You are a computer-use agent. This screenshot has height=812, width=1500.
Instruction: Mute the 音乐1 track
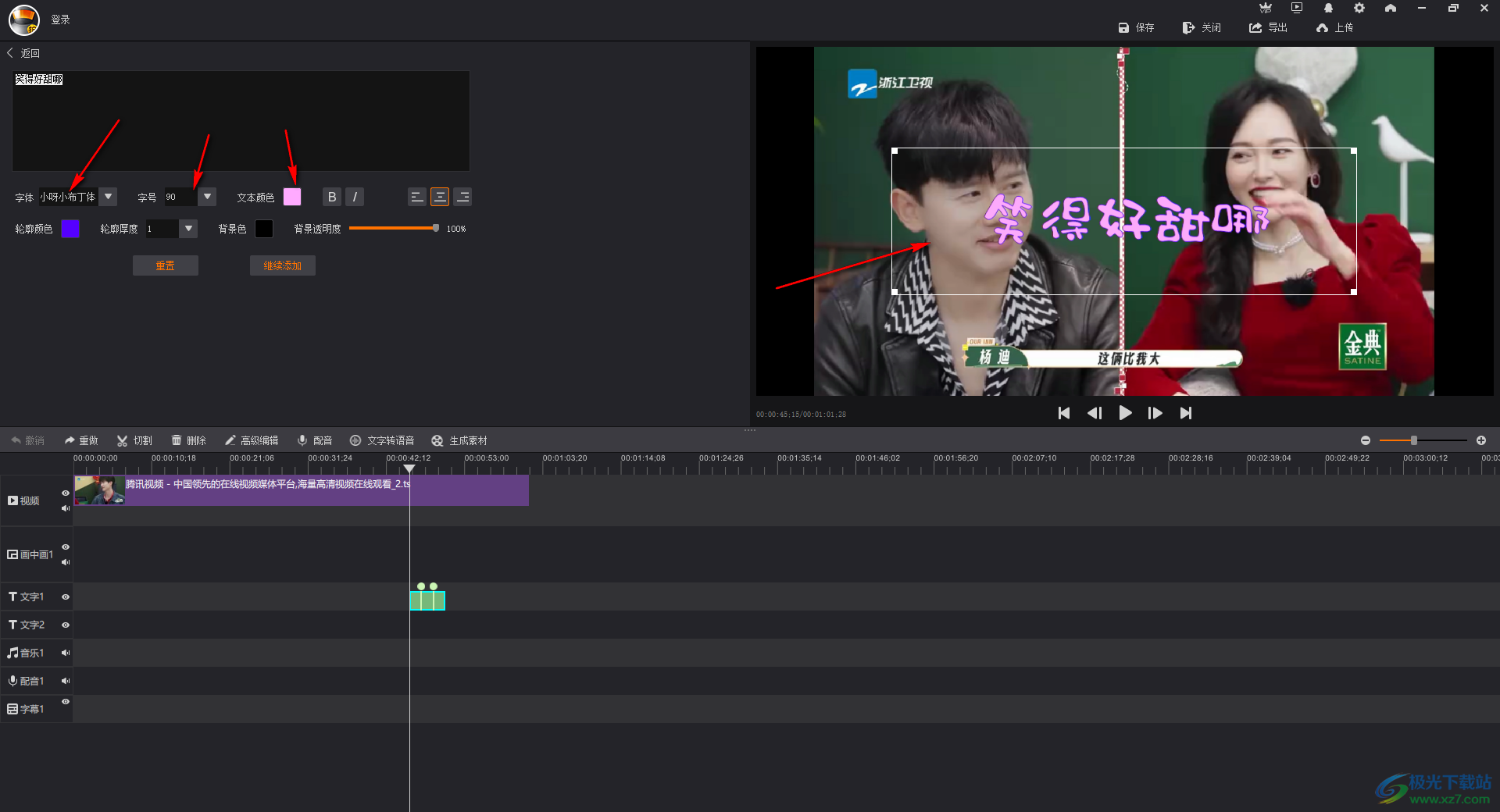[66, 653]
